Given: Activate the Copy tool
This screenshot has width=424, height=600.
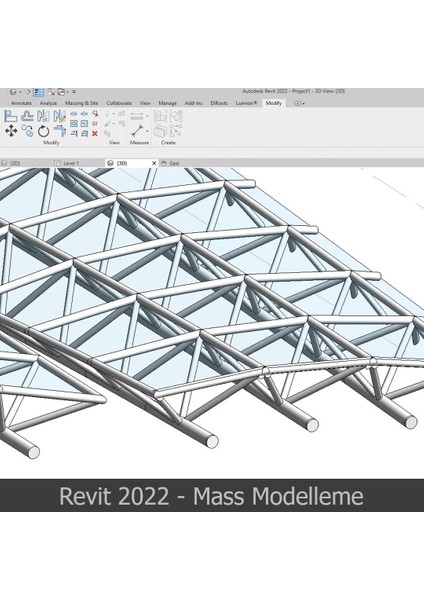Looking at the screenshot, I should 27,130.
